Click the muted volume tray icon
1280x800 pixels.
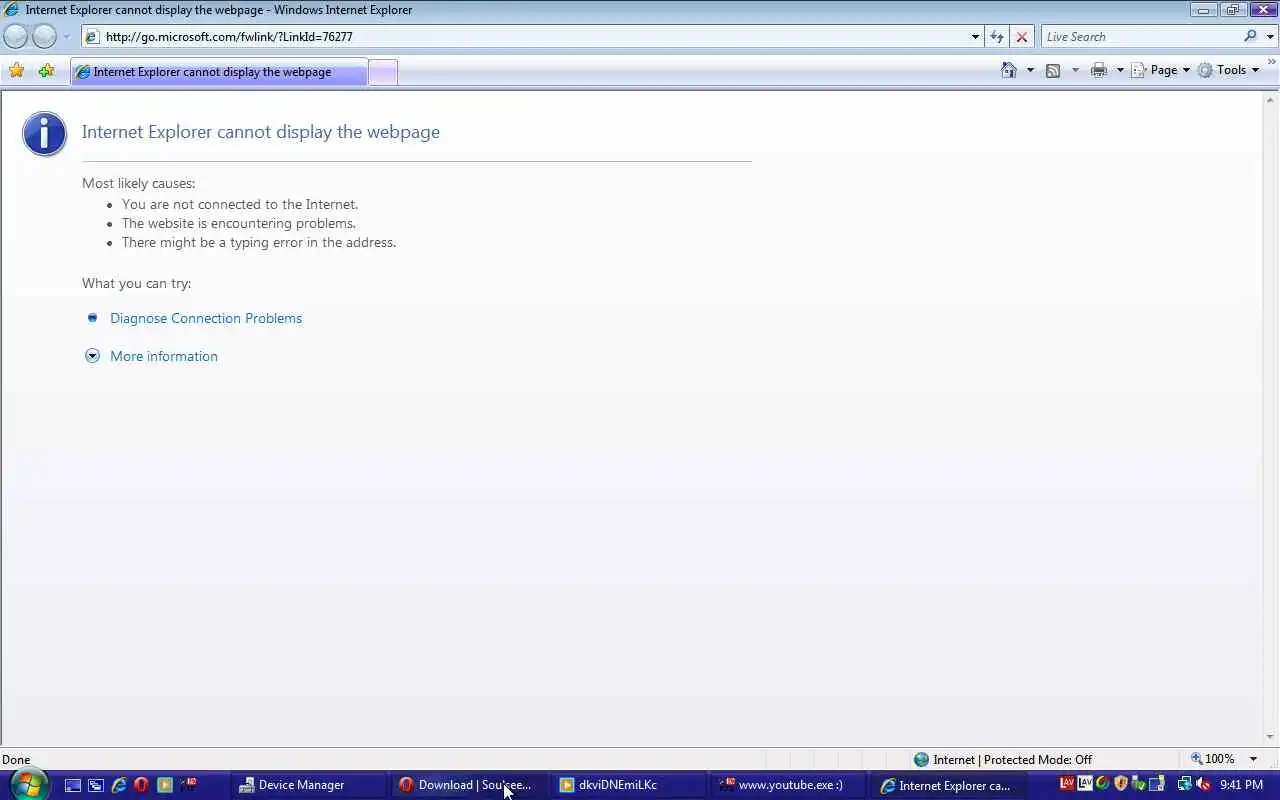click(1203, 784)
